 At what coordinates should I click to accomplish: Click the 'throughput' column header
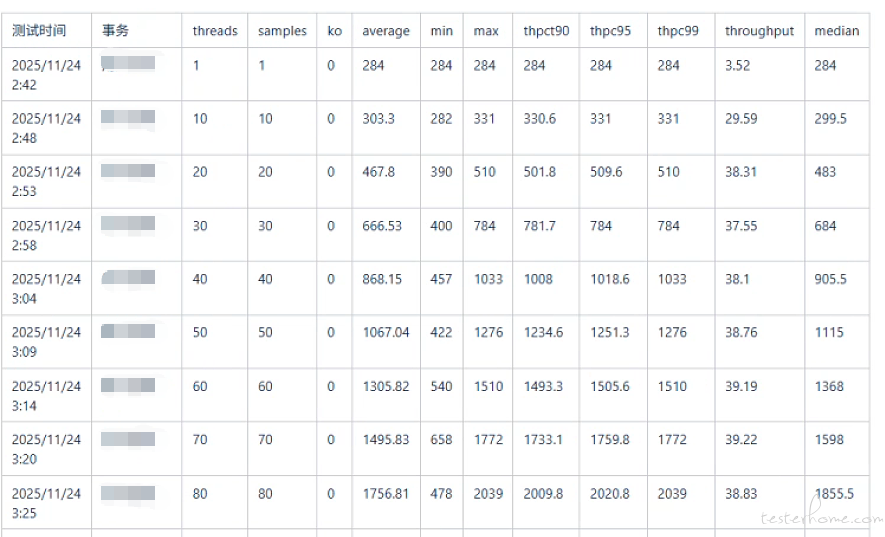point(759,31)
